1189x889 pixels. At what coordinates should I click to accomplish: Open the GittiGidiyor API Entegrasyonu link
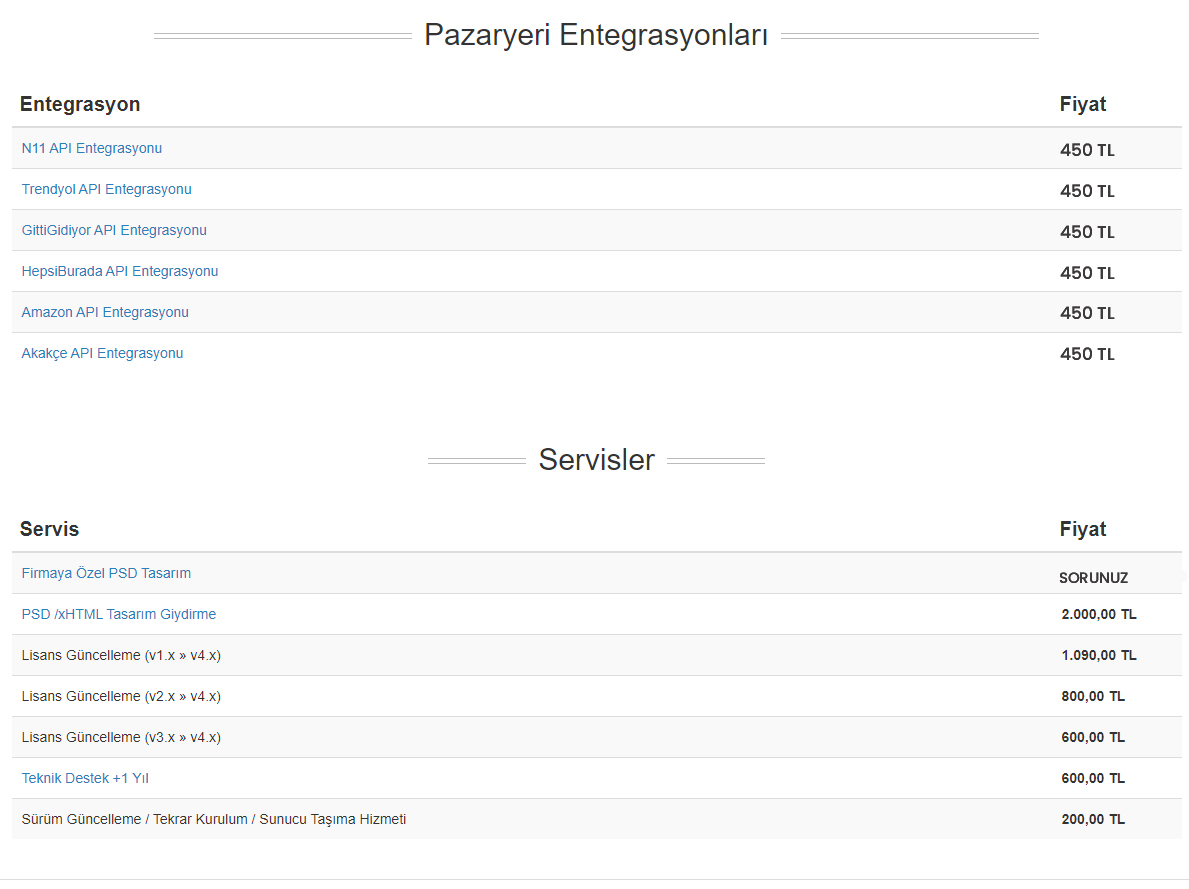pyautogui.click(x=114, y=231)
